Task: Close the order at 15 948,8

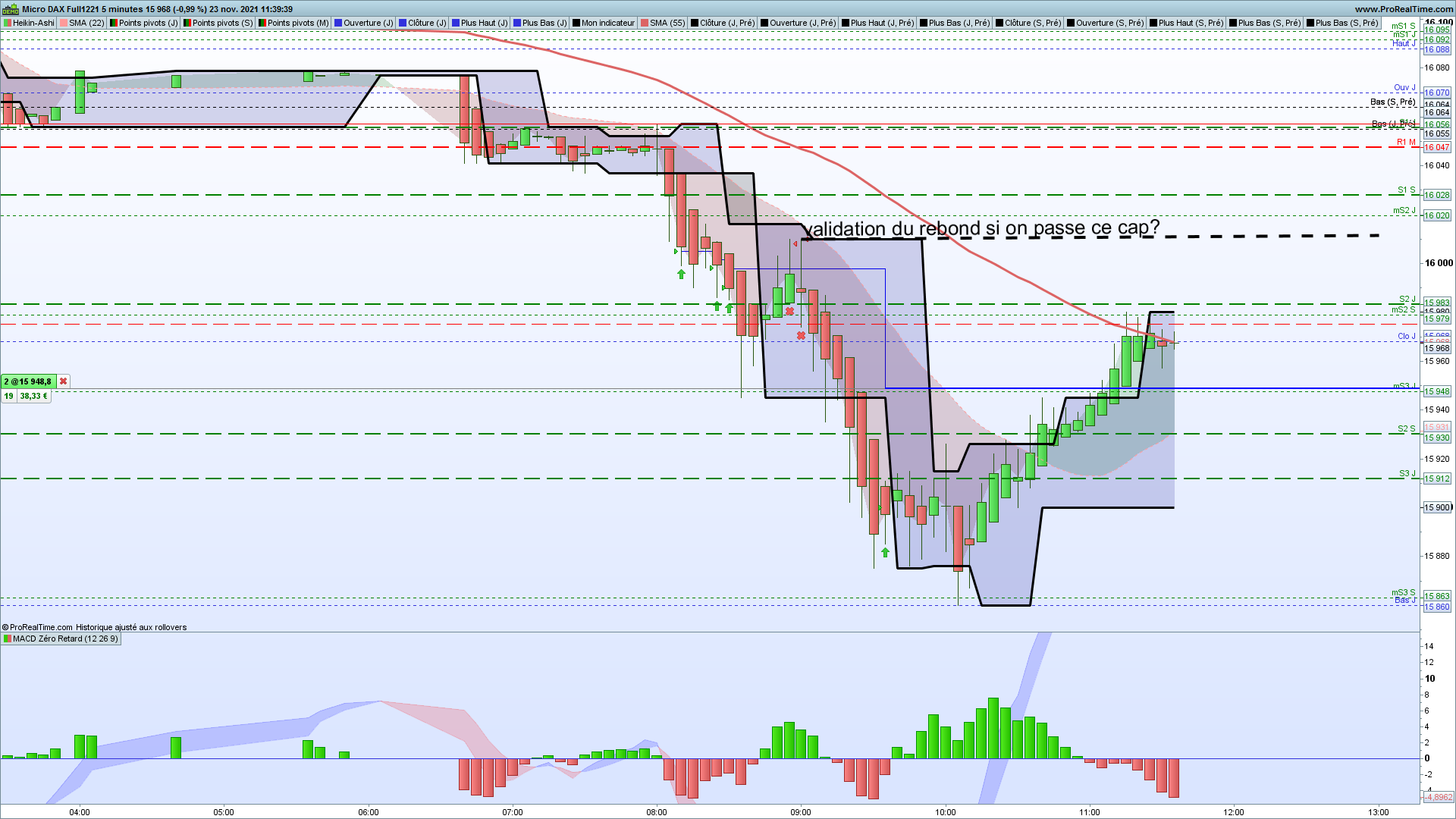Action: pos(64,381)
